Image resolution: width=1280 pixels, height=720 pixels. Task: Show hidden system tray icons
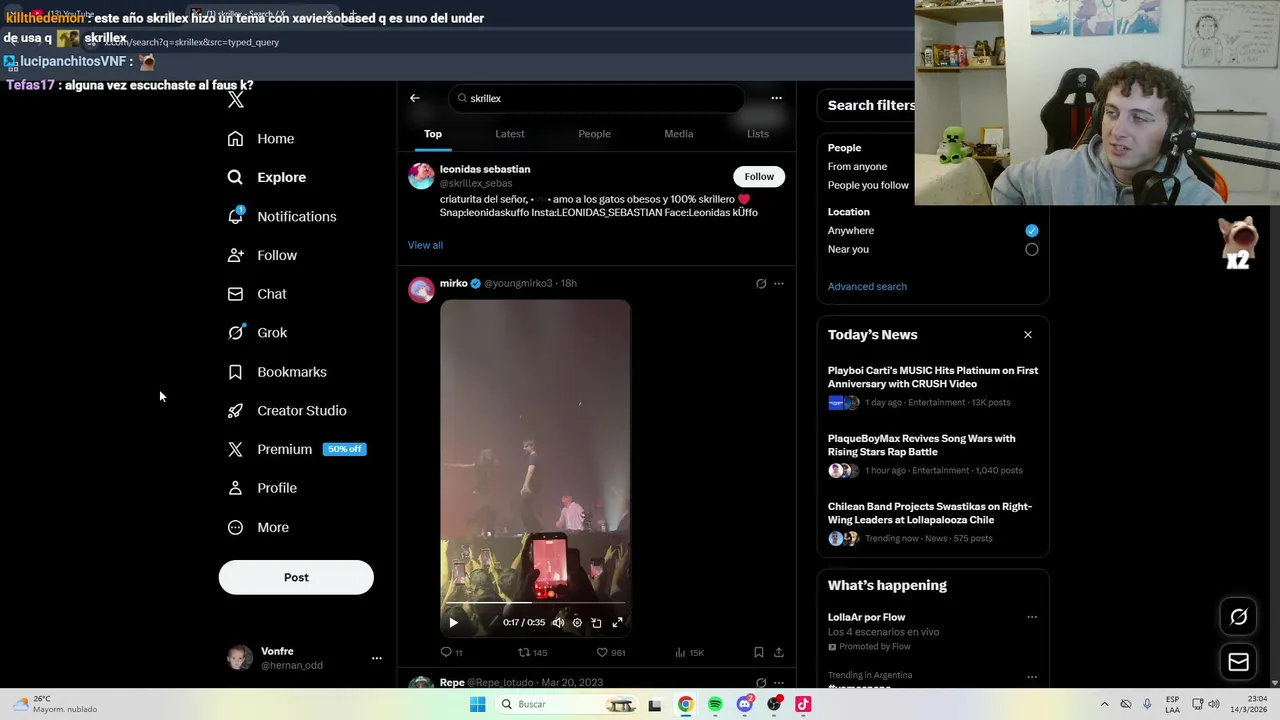coord(1104,704)
